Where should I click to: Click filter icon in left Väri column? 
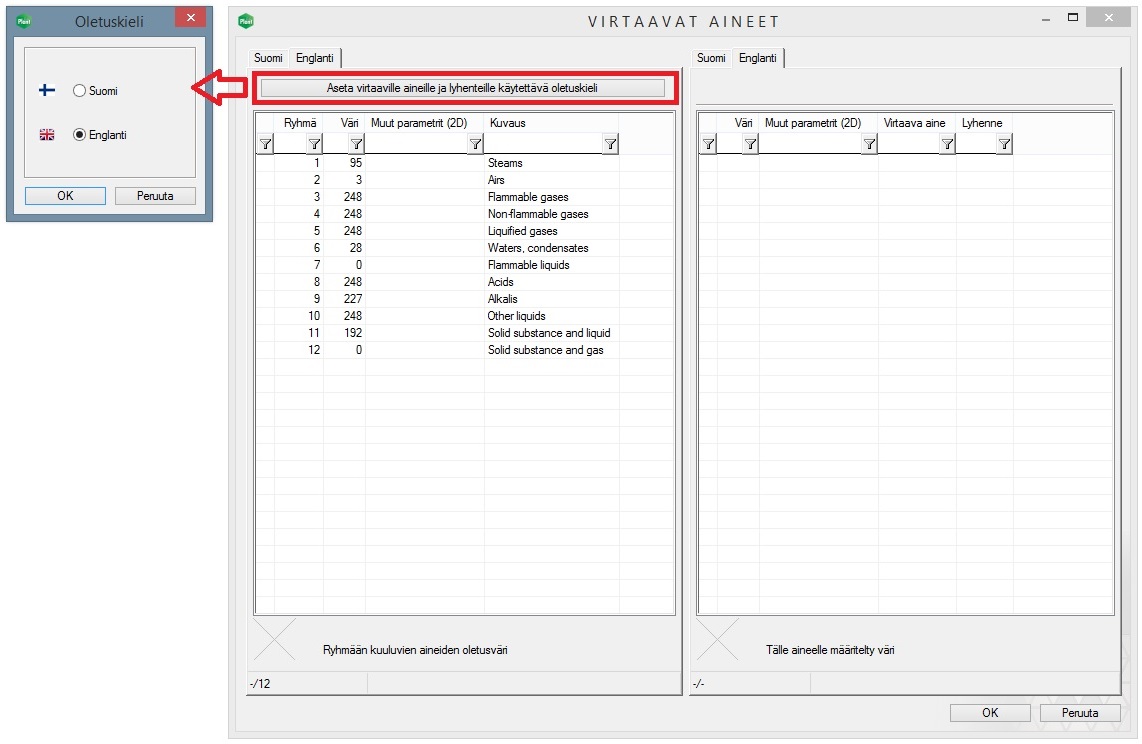pos(356,145)
